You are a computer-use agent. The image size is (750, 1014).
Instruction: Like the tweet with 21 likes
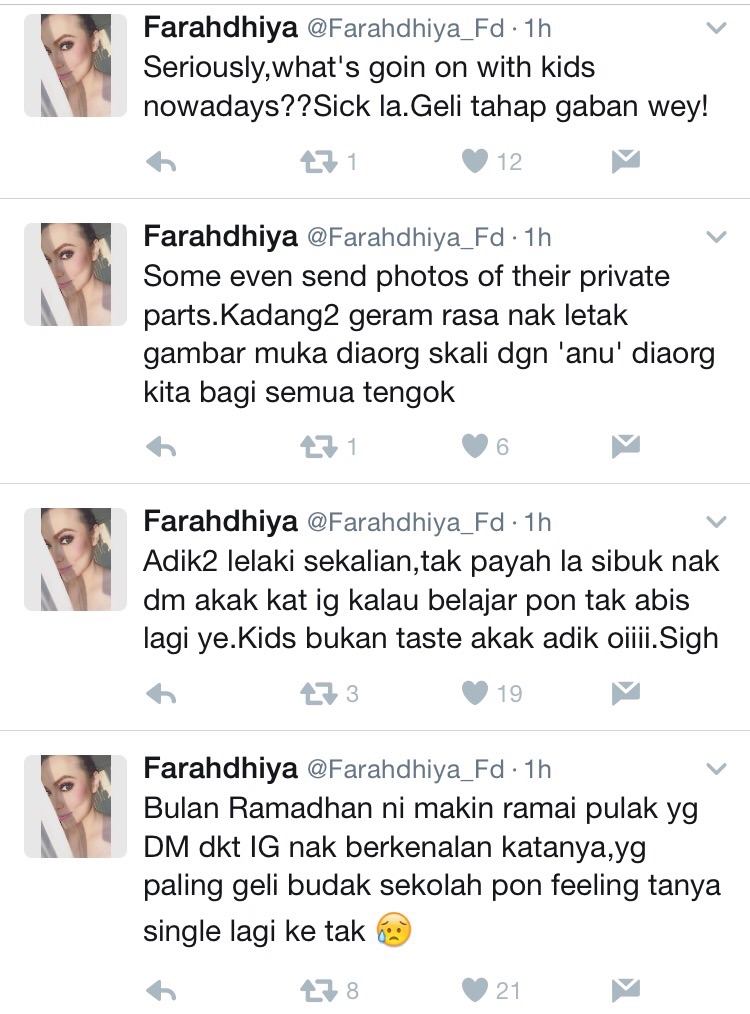[x=475, y=989]
